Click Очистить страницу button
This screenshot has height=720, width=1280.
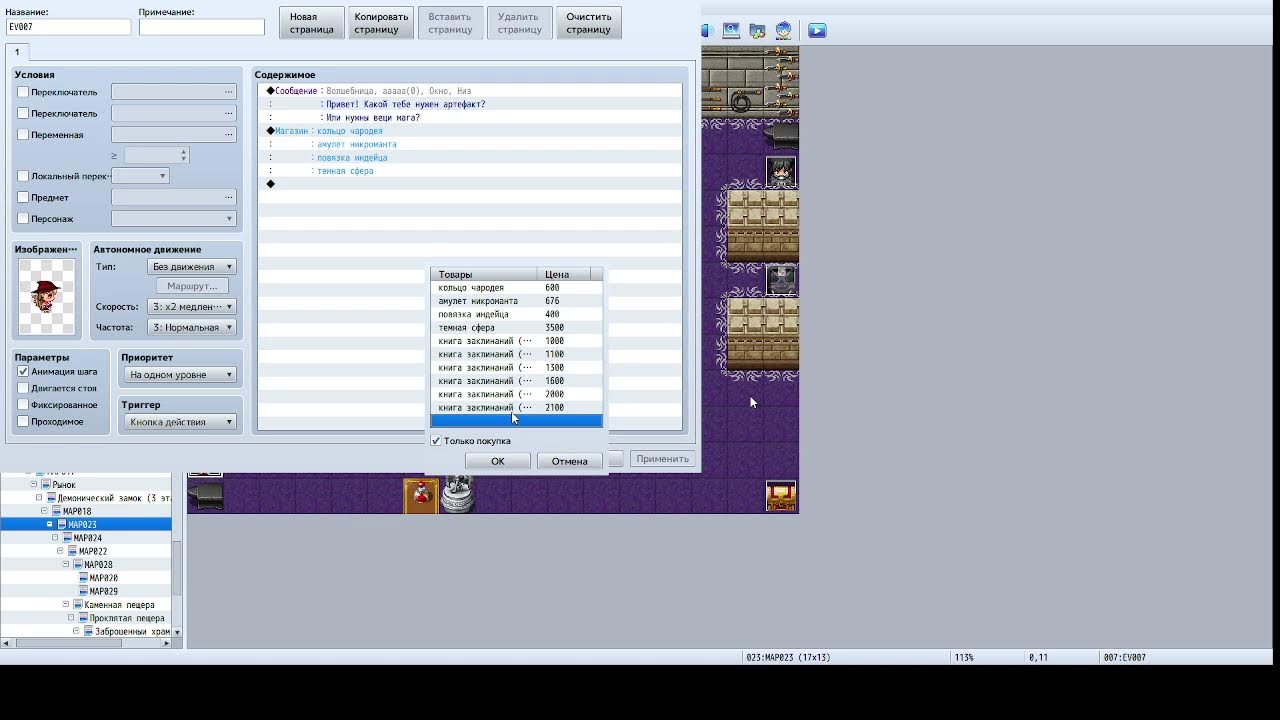[x=589, y=23]
